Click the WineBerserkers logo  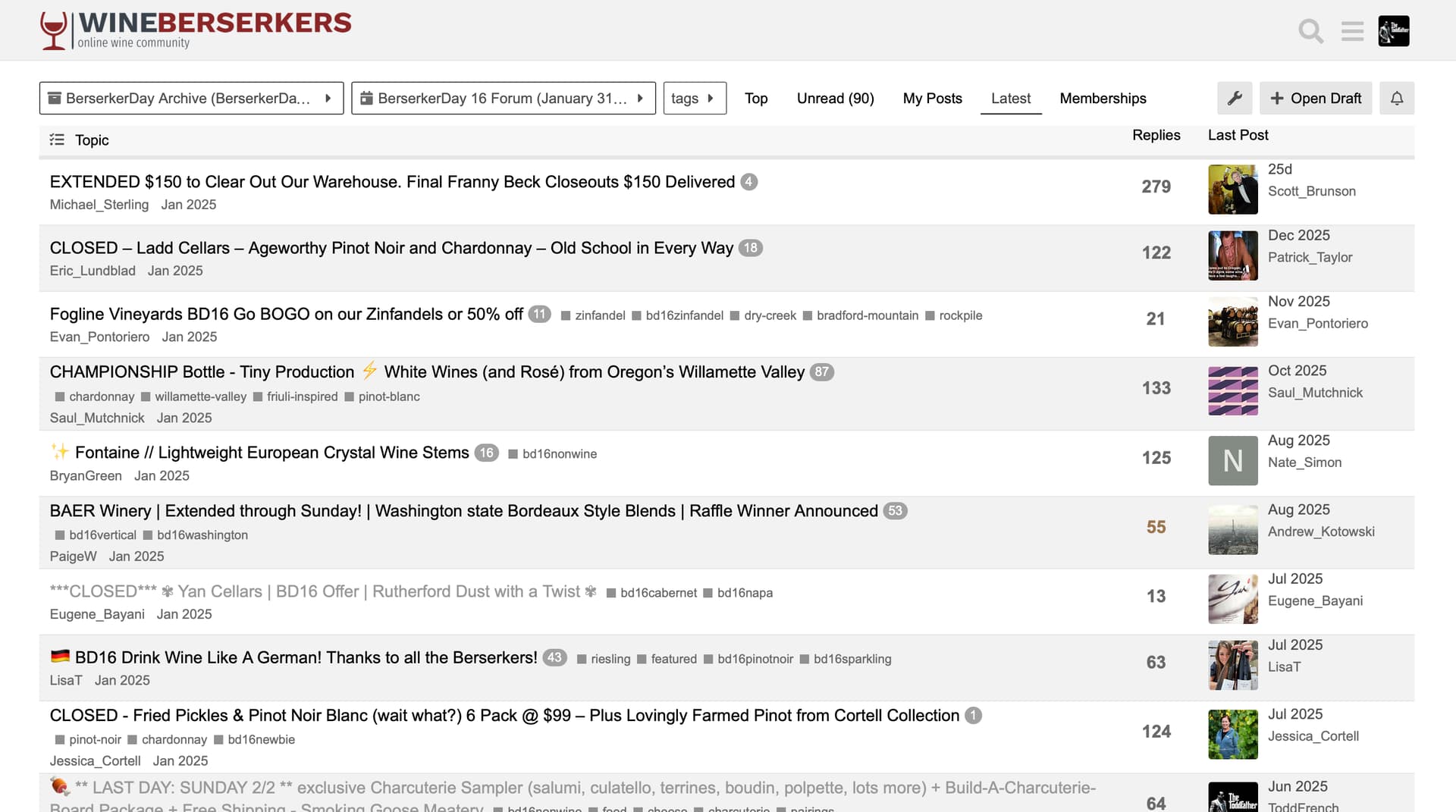pos(196,30)
